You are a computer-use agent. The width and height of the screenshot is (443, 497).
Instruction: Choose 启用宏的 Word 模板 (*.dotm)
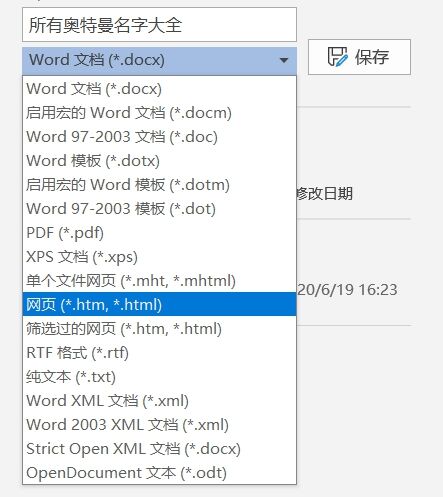coord(159,185)
